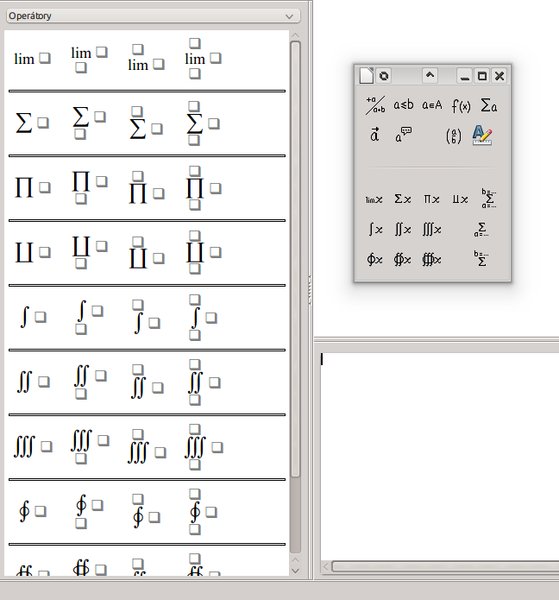Viewport: 559px width, 600px height.
Task: Insert plain triple integral operator
Action: point(33,447)
